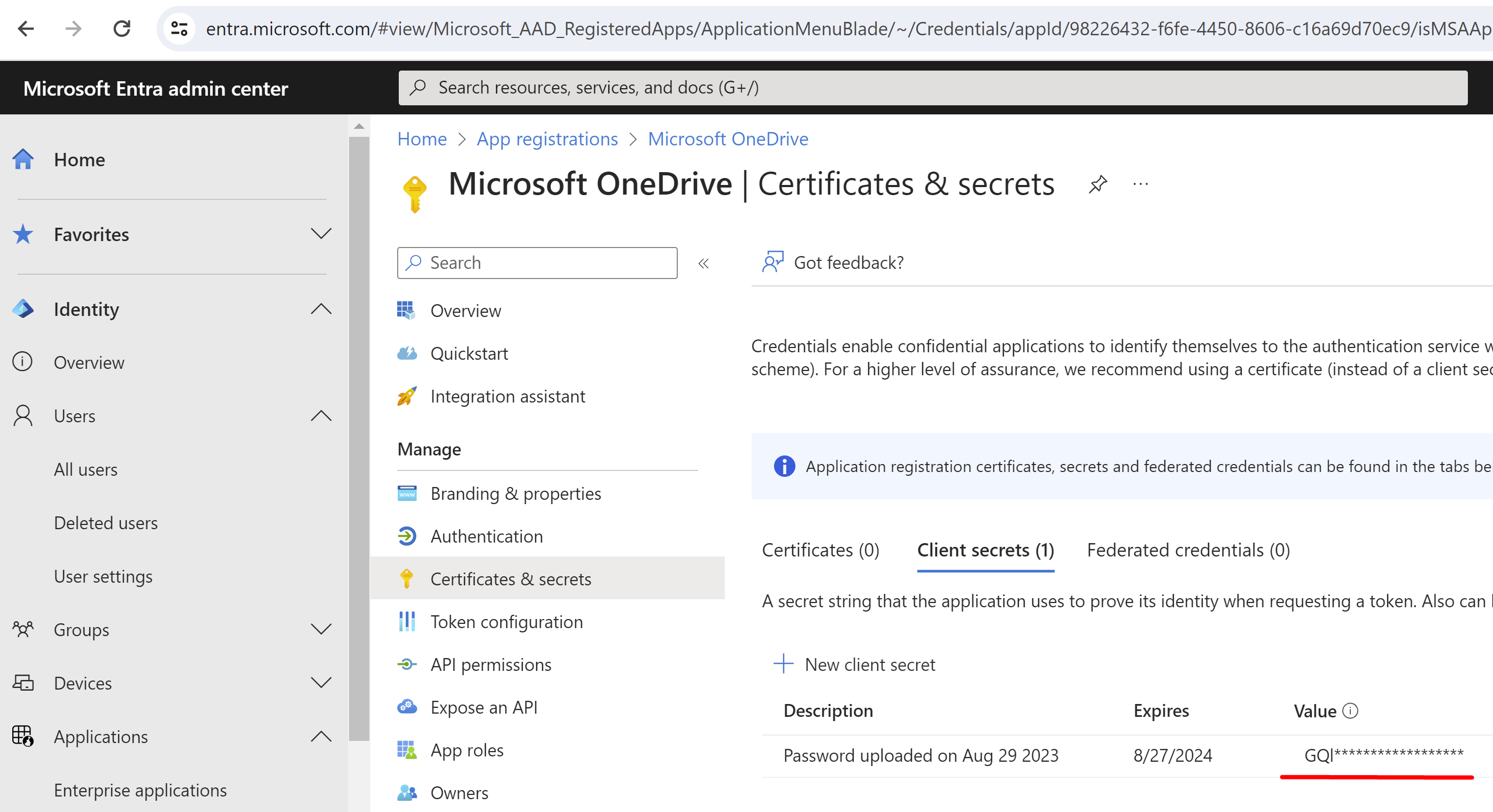Click the browser reload icon

pyautogui.click(x=121, y=28)
